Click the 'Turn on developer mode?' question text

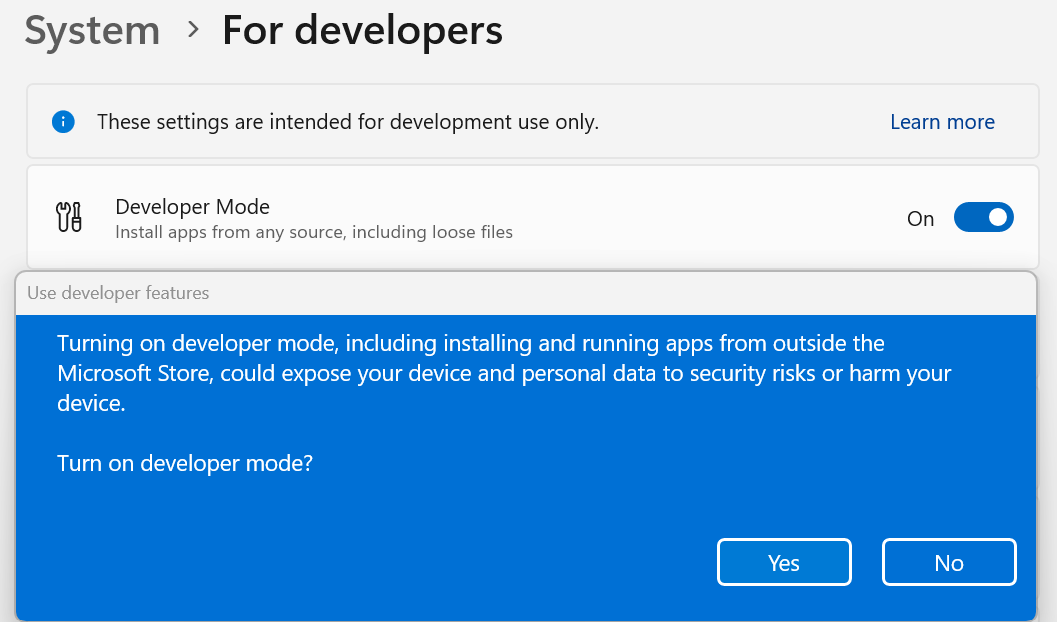click(185, 463)
